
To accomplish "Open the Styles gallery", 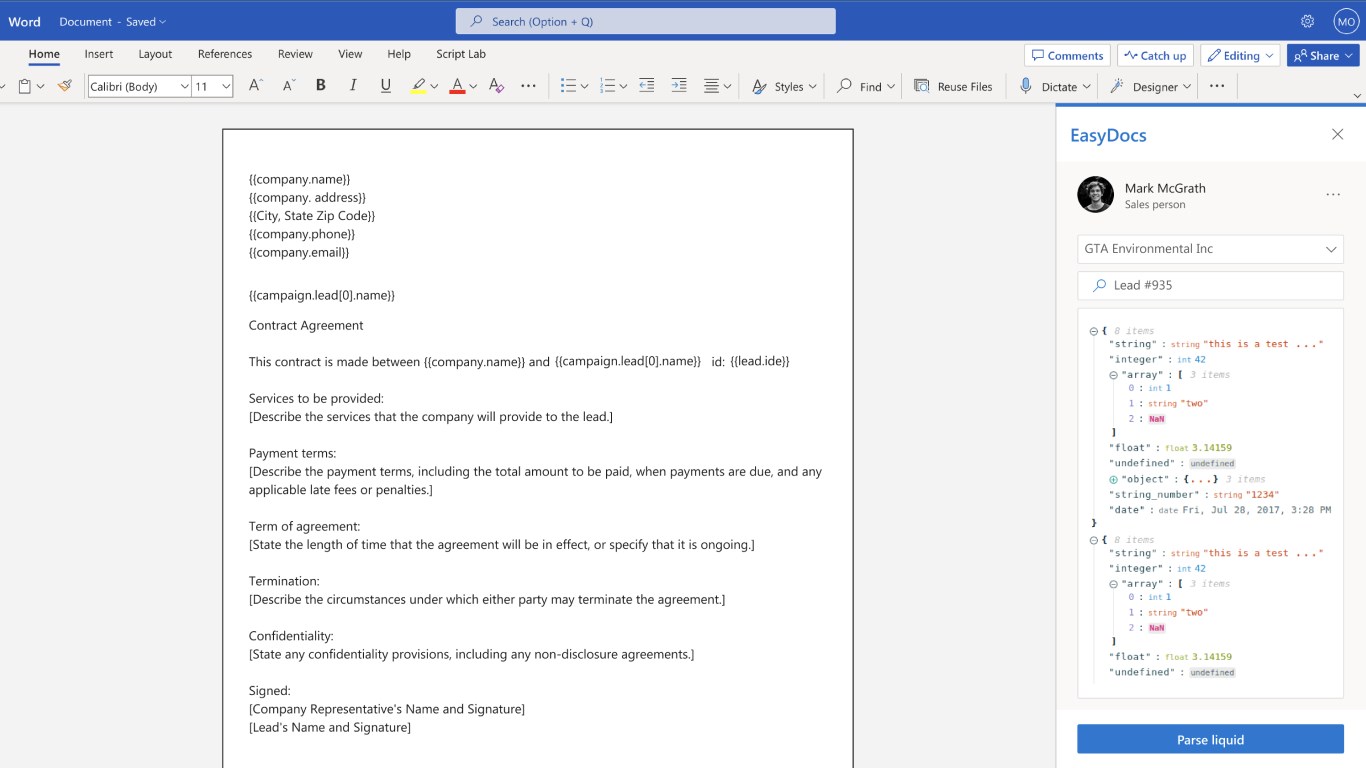I will tap(785, 86).
